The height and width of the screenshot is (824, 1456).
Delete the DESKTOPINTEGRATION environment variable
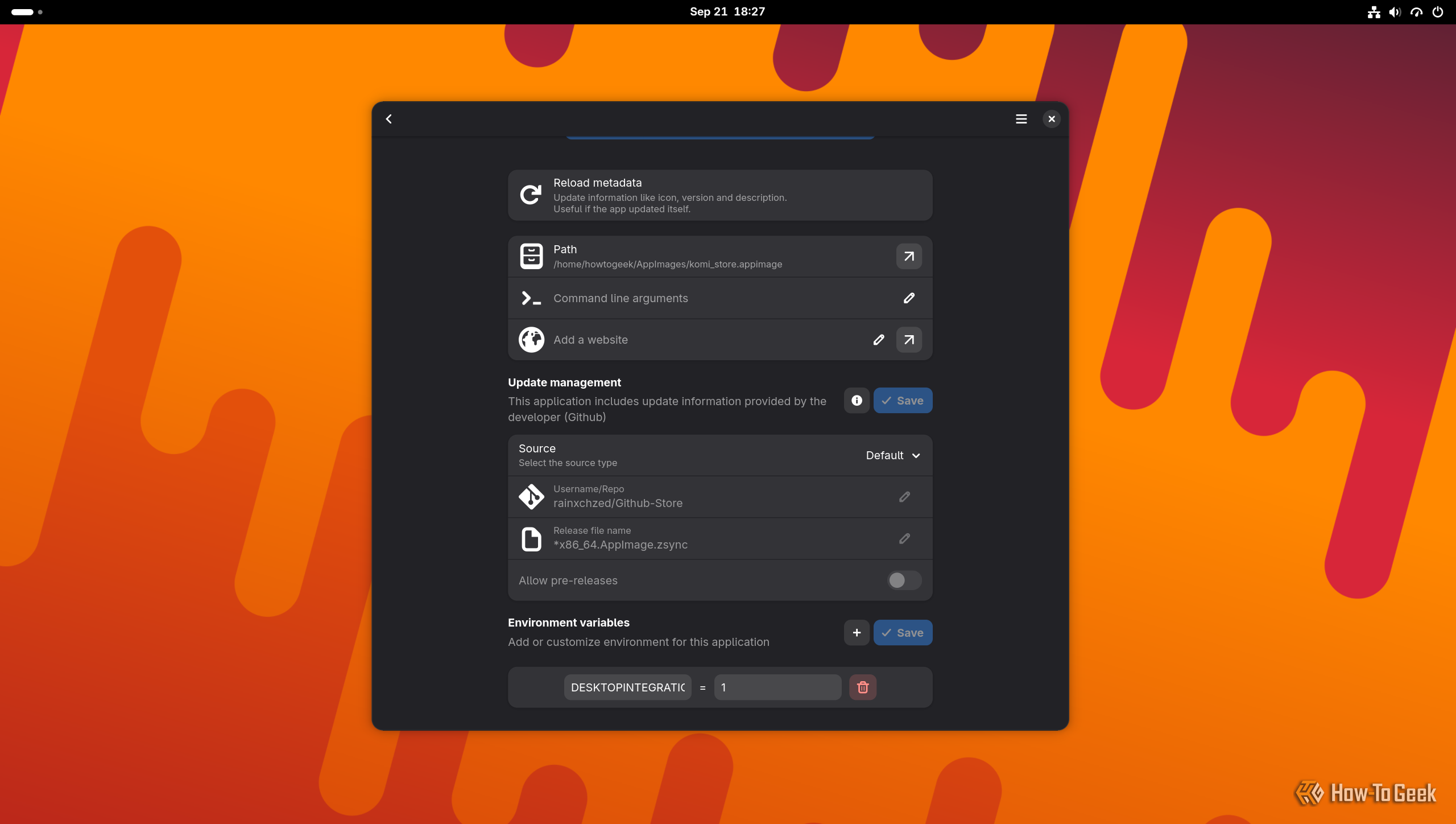pyautogui.click(x=863, y=687)
